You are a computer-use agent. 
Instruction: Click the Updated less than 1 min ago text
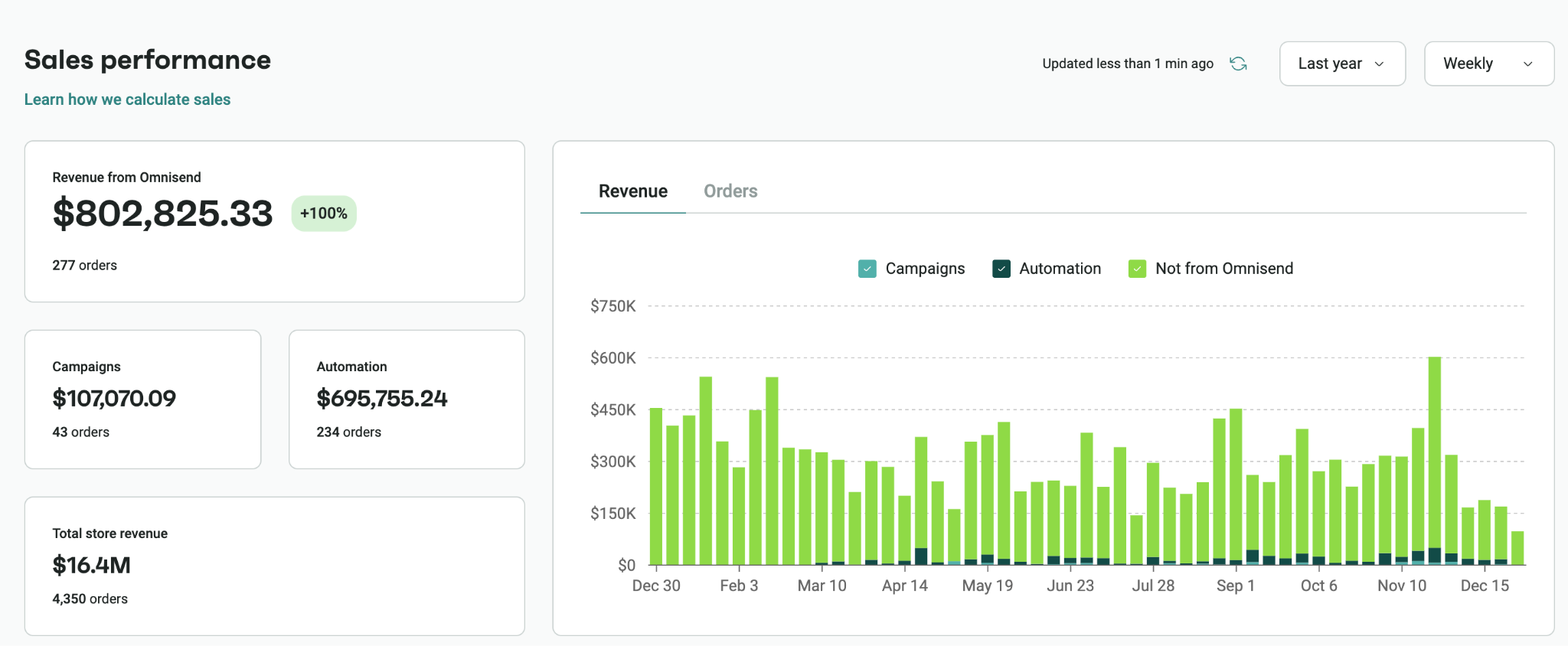click(x=1128, y=64)
